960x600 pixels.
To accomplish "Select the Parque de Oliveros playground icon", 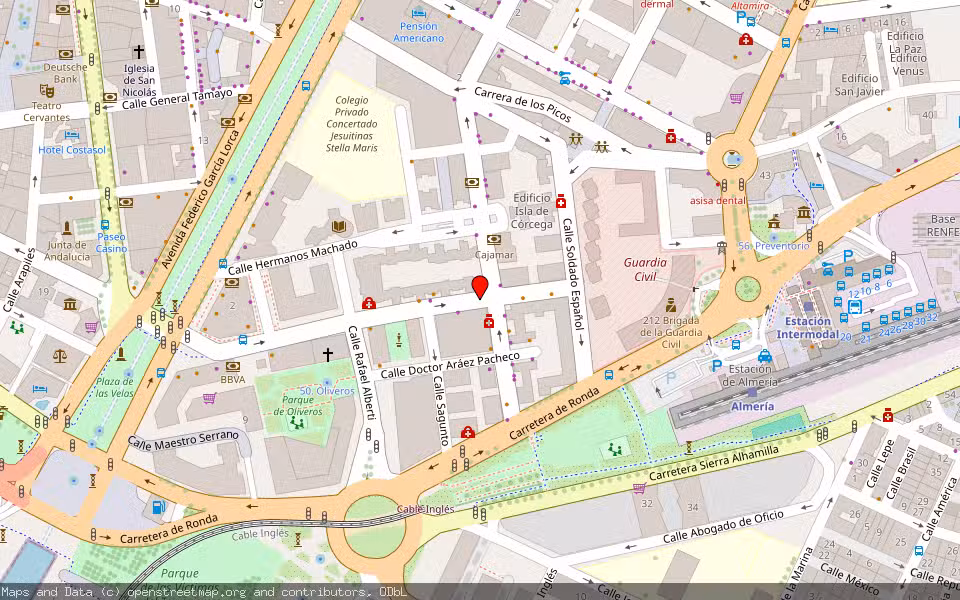I will click(x=297, y=422).
